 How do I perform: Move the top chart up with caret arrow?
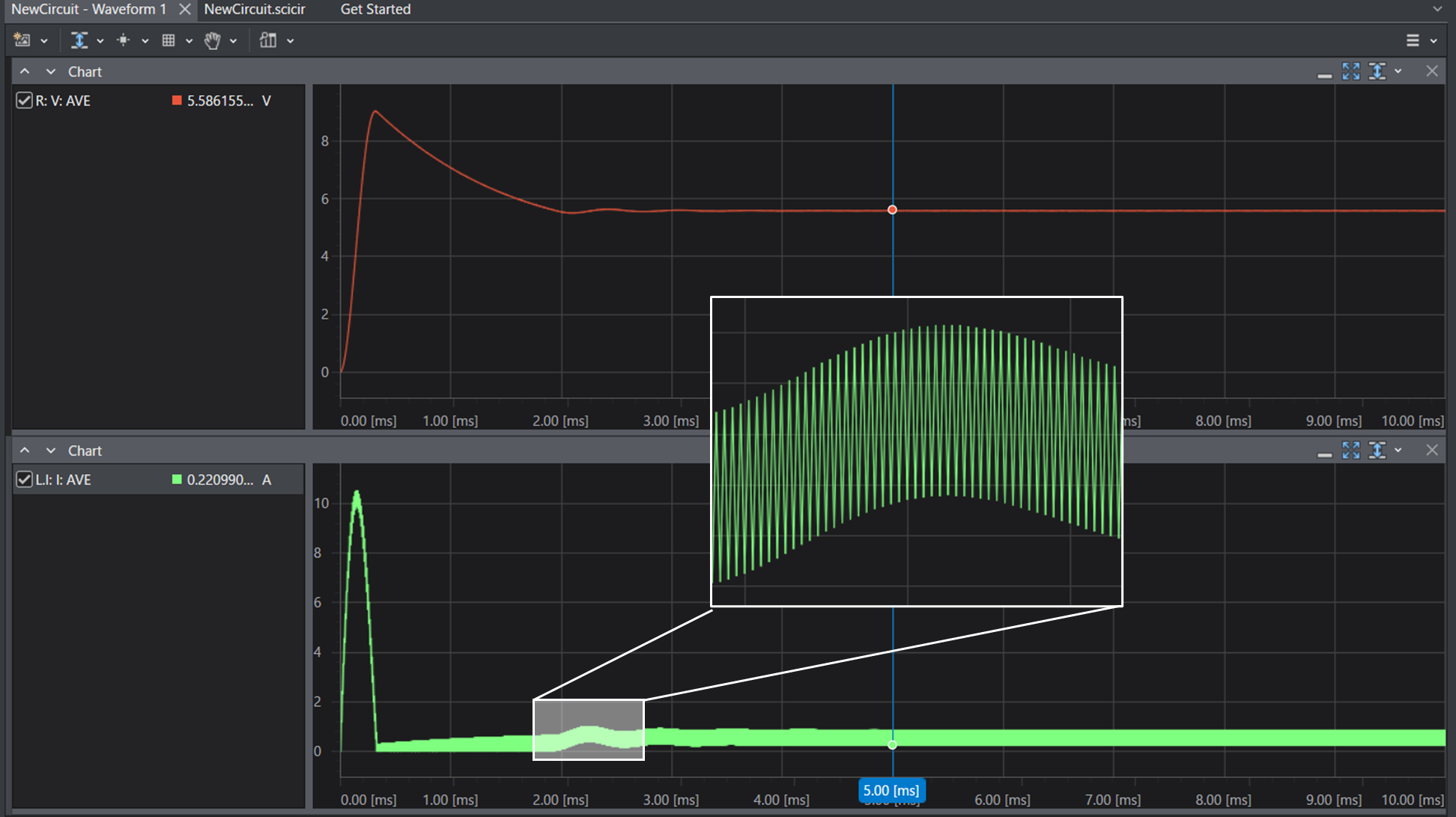click(25, 71)
